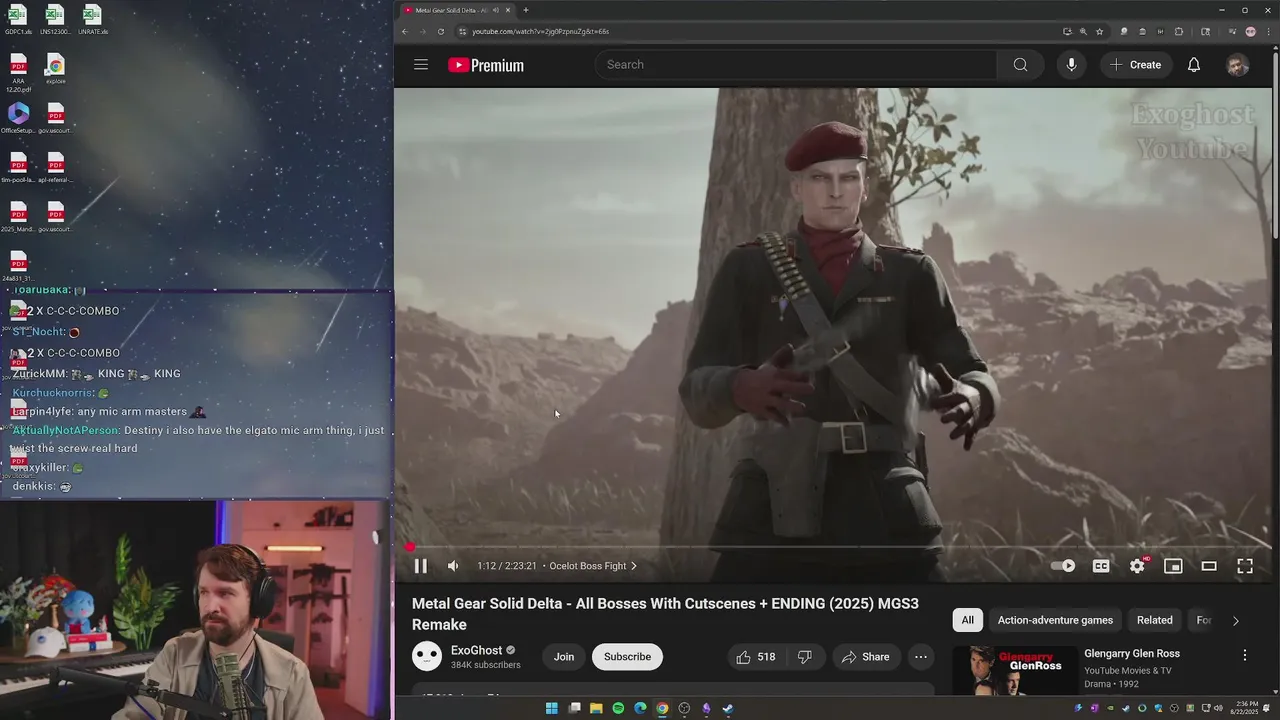The height and width of the screenshot is (720, 1280).
Task: Open the Create menu
Action: [x=1135, y=65]
